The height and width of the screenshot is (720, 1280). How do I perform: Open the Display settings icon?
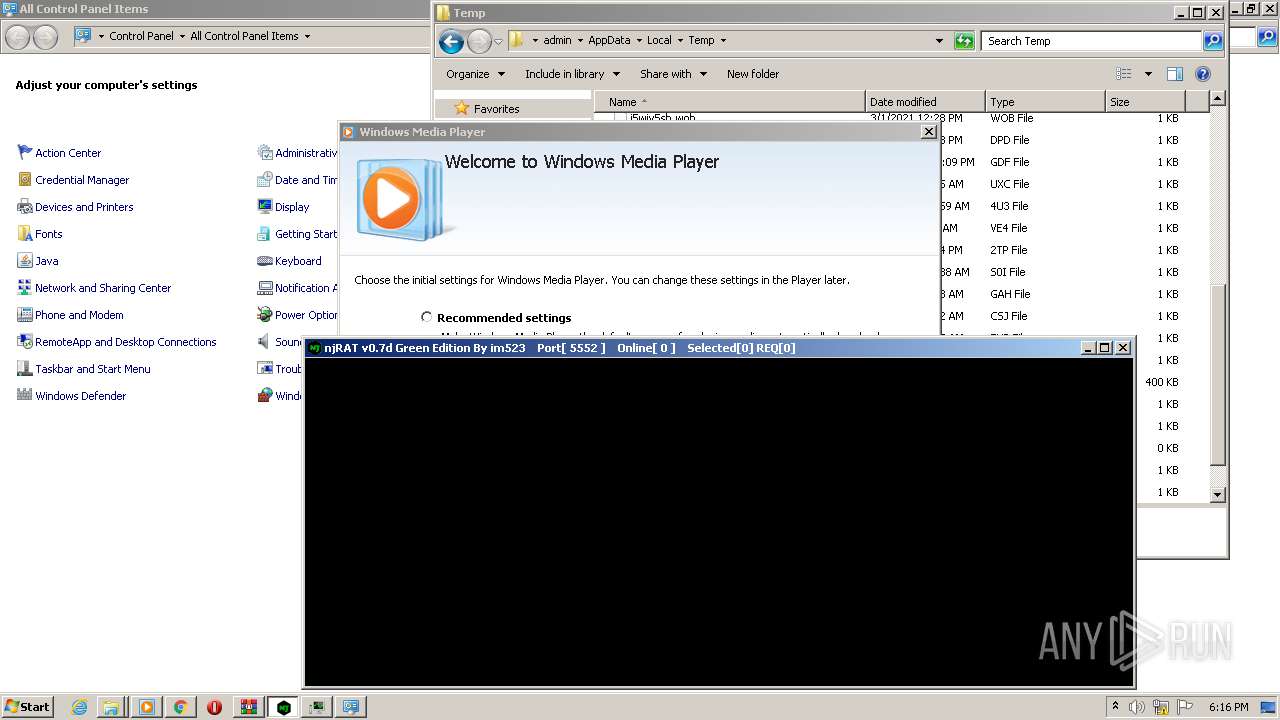coord(265,207)
